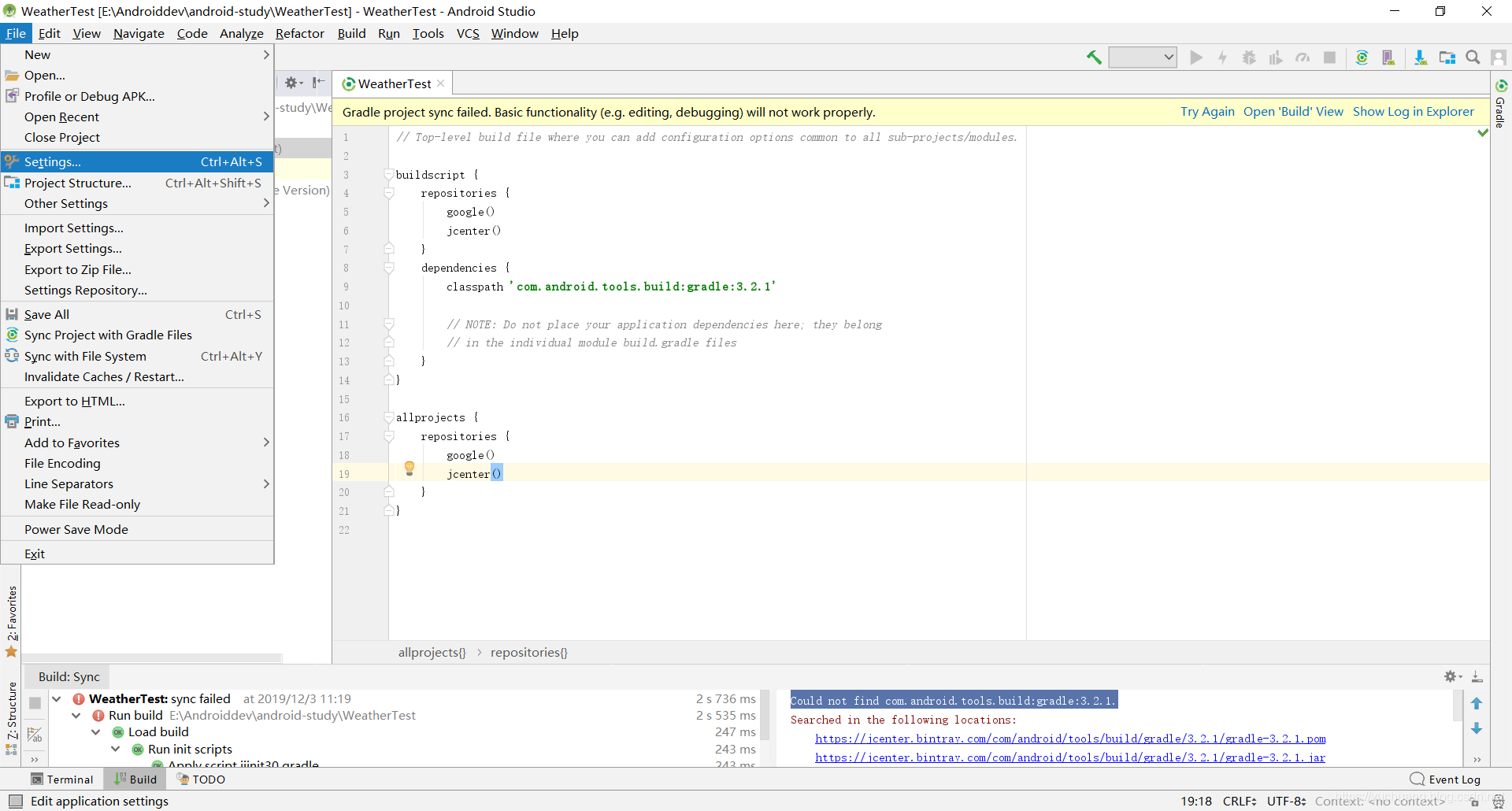Toggle Power Save Mode
Viewport: 1512px width, 811px height.
coord(137,529)
